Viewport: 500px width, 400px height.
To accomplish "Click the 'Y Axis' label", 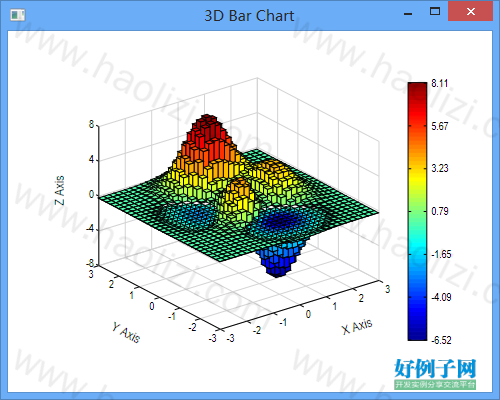I will [126, 332].
